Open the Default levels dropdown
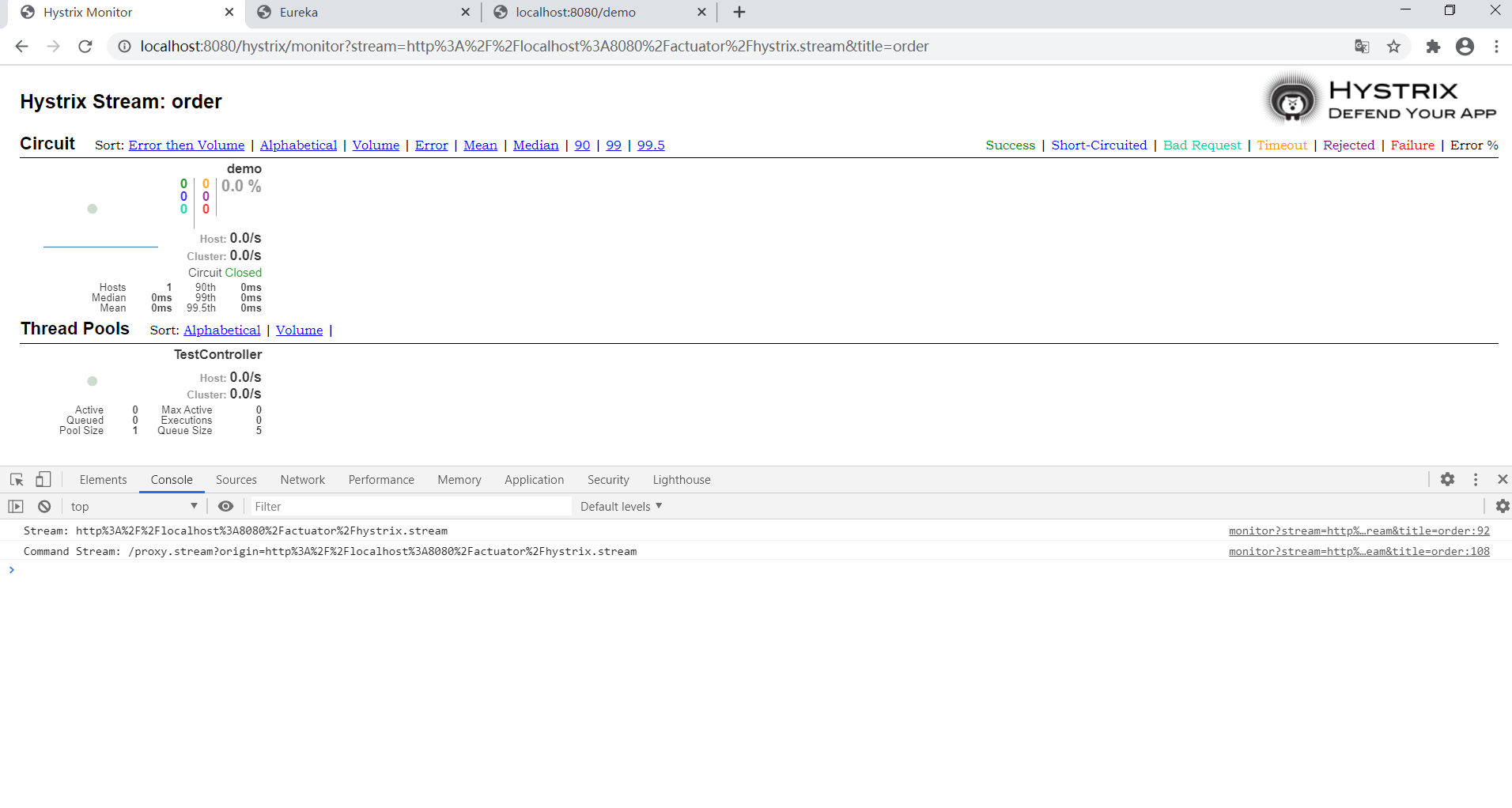Viewport: 1512px width, 808px height. pyautogui.click(x=621, y=507)
